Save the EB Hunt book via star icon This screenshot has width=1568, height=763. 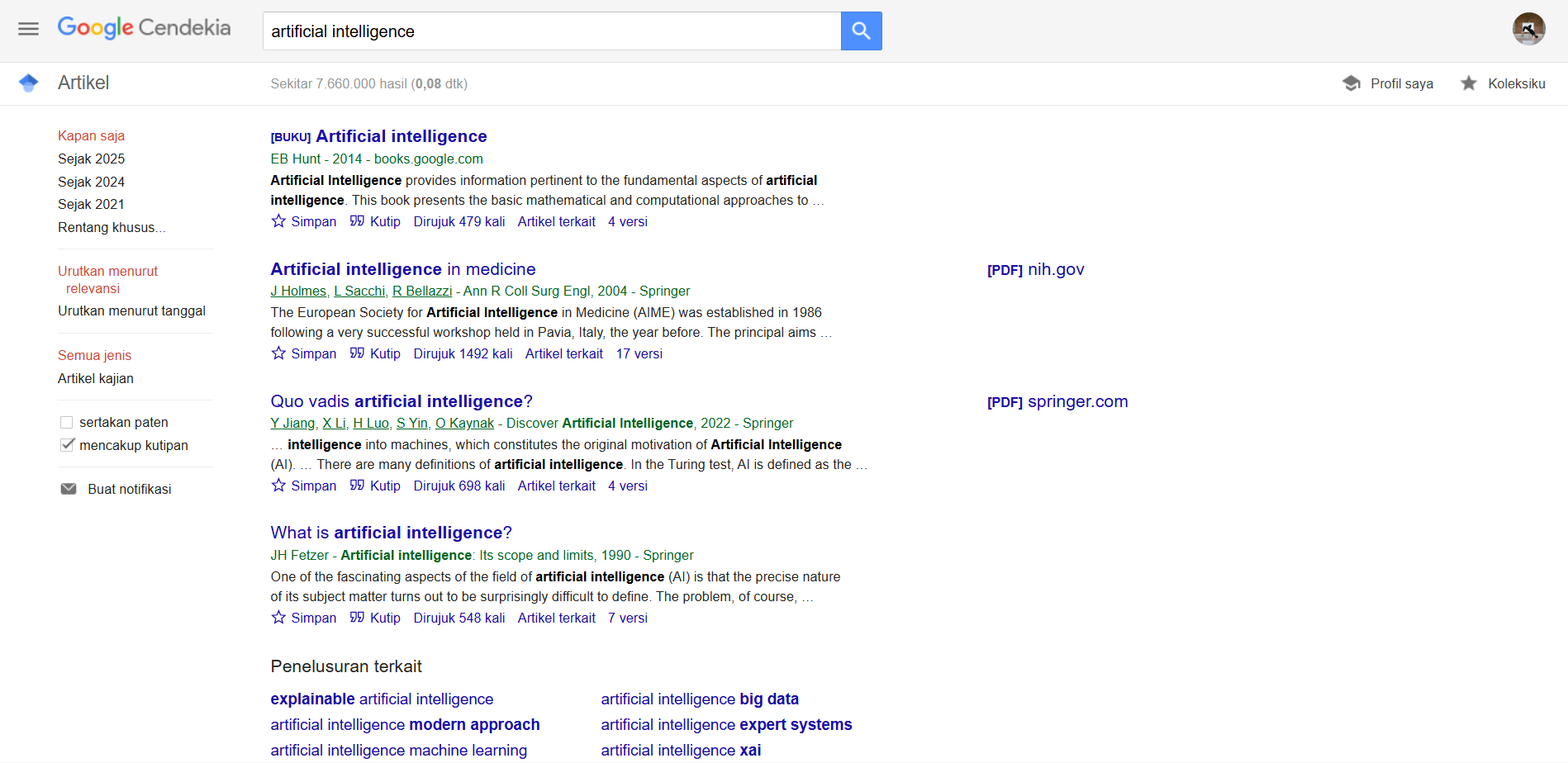(x=279, y=221)
